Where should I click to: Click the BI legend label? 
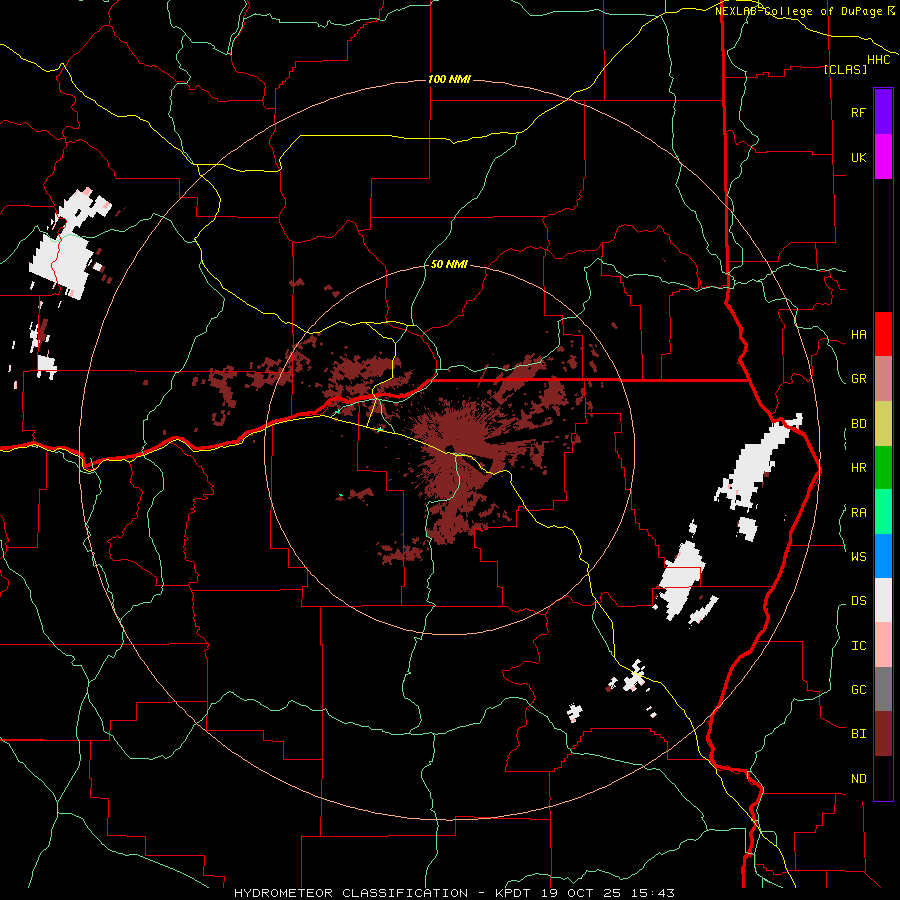point(858,734)
